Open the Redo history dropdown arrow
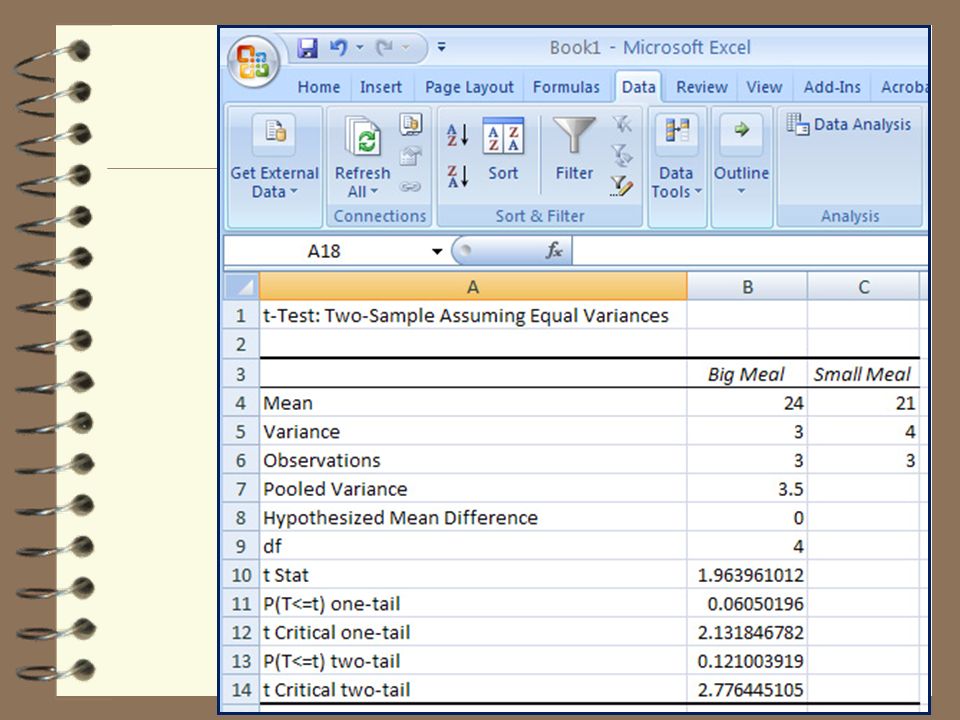Image resolution: width=960 pixels, height=720 pixels. [406, 47]
